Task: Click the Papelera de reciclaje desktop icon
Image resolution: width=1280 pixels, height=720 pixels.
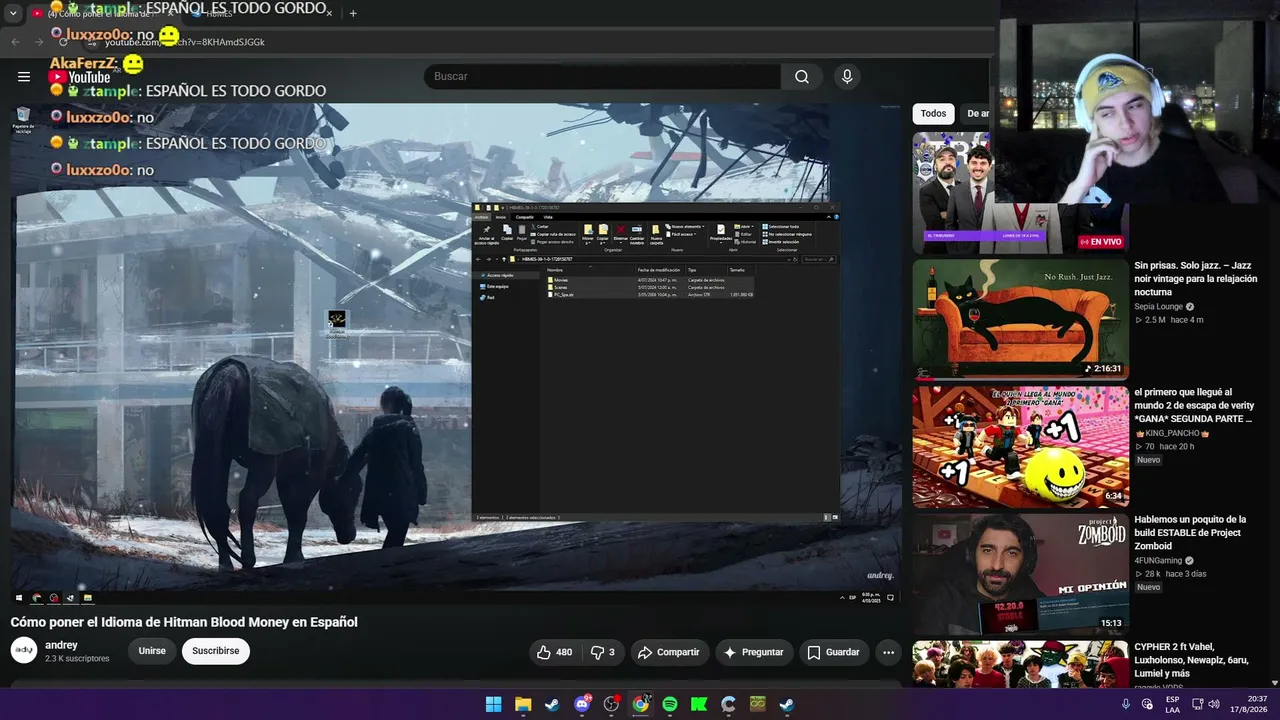Action: click(23, 119)
